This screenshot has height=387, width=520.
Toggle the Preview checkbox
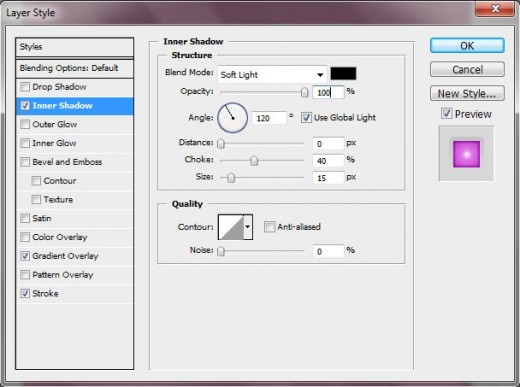click(446, 114)
